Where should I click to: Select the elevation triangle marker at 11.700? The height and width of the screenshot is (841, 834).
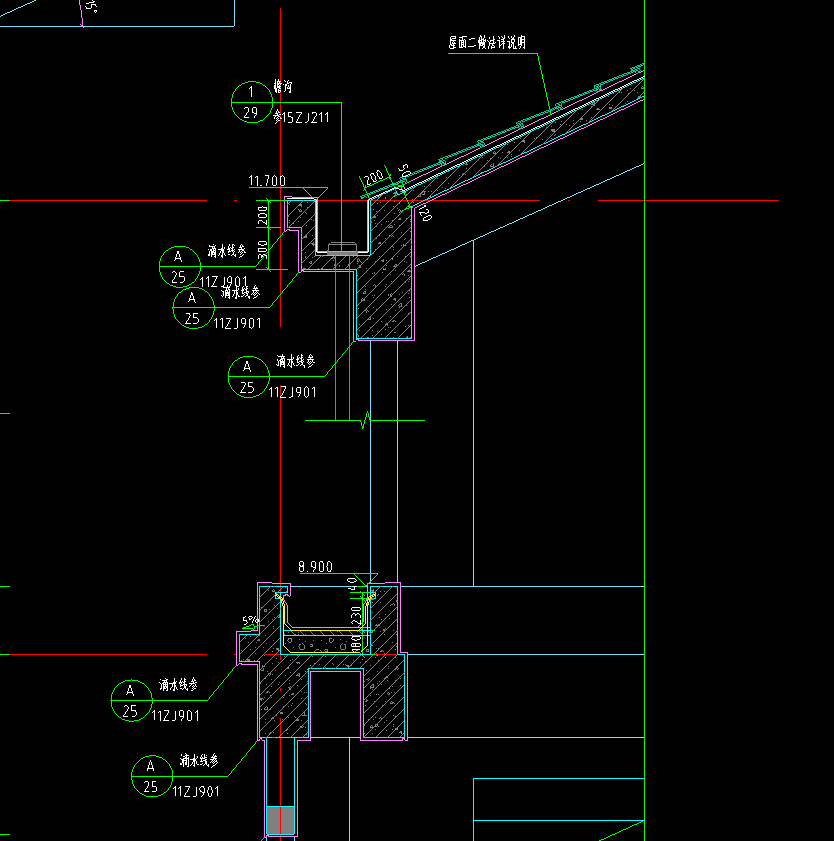pyautogui.click(x=315, y=193)
